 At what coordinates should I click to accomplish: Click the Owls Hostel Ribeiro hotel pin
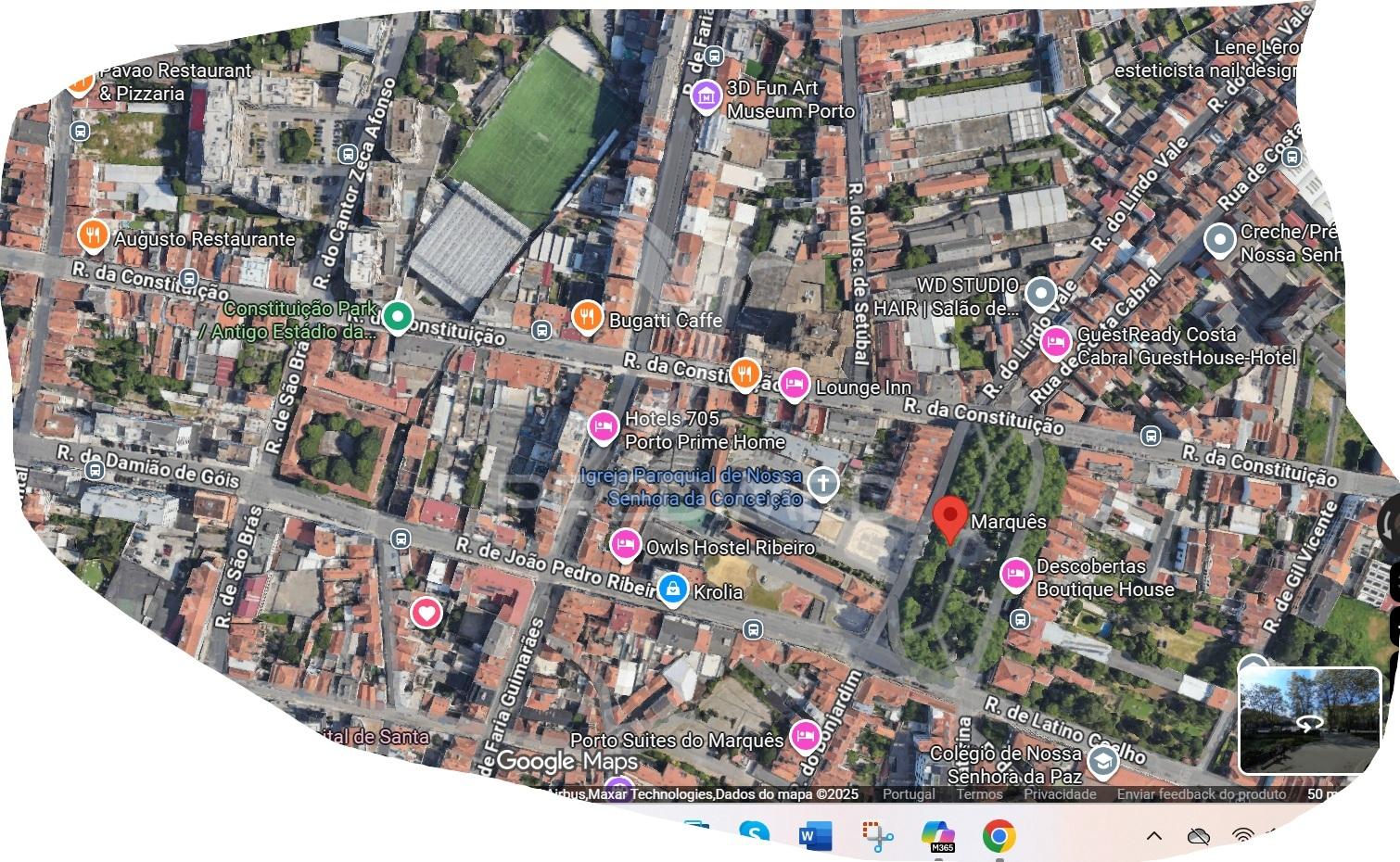point(626,545)
